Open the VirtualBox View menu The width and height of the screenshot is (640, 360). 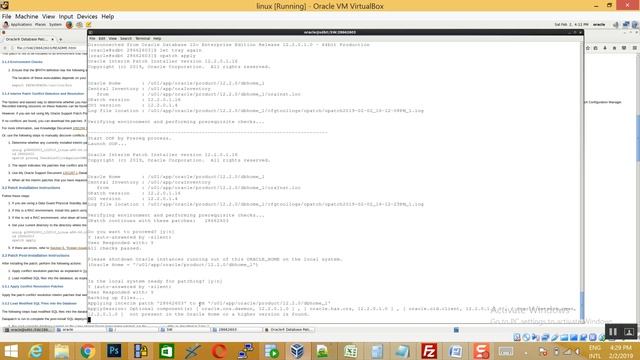coord(48,16)
